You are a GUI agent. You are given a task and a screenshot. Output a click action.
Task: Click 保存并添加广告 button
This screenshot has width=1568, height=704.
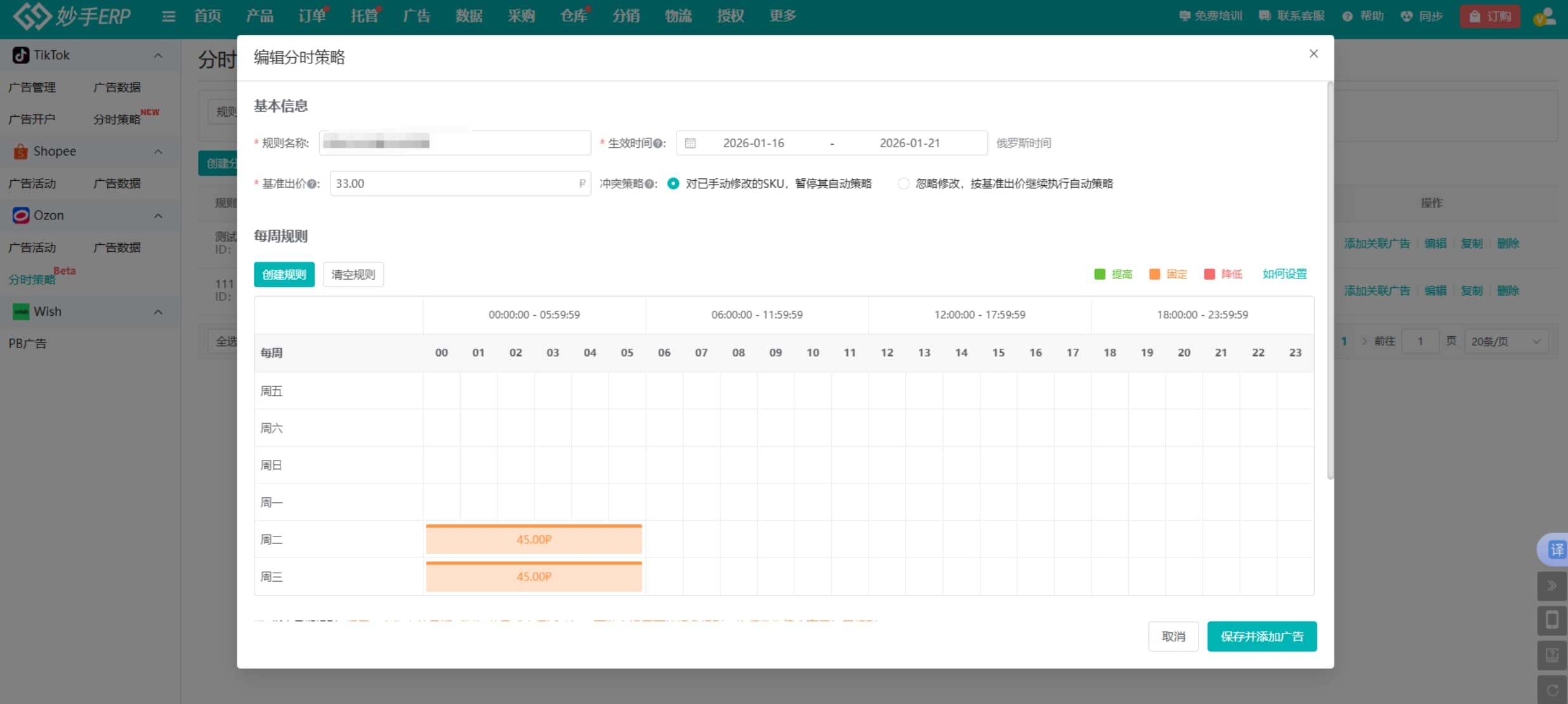tap(1262, 636)
